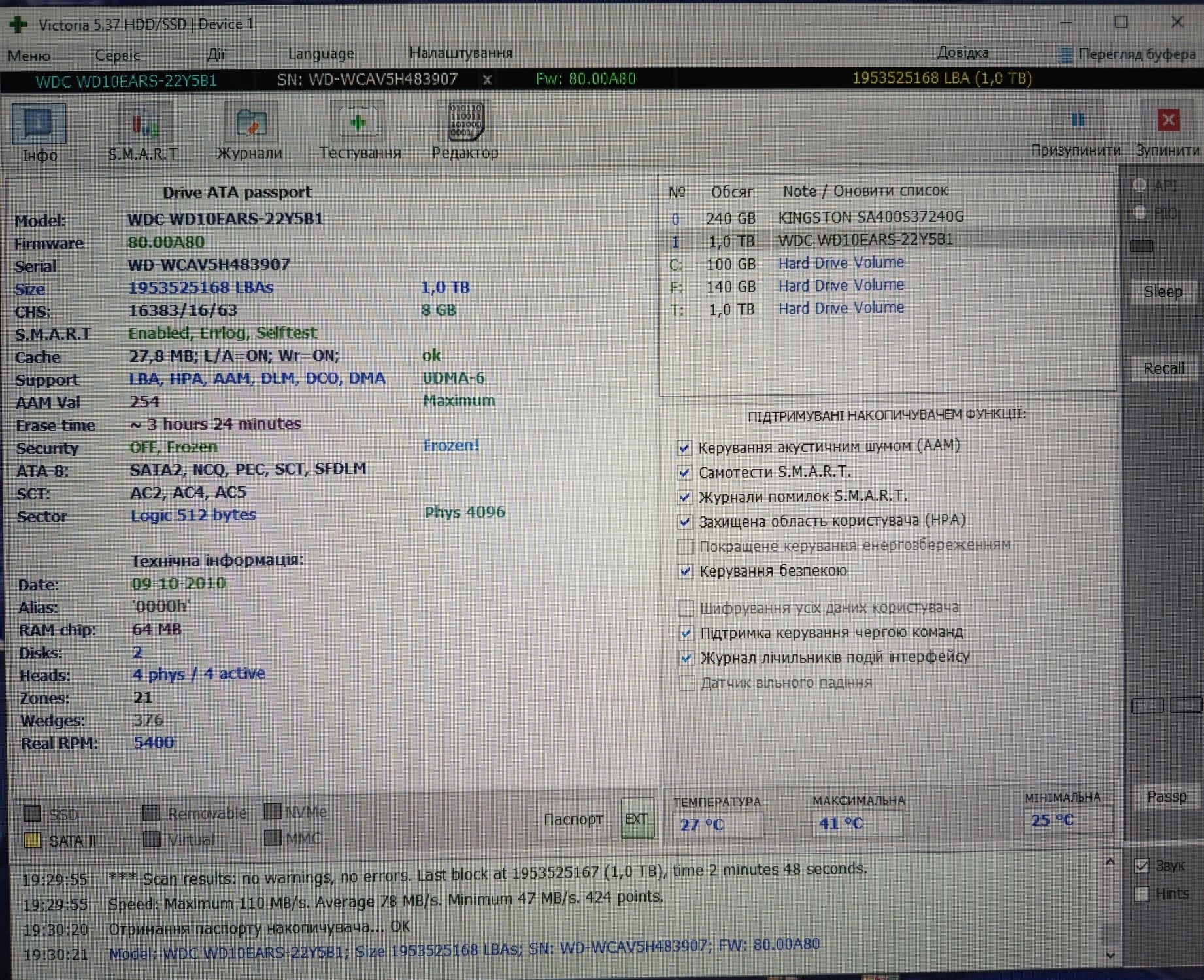
Task: Click the log scrollbar up arrow
Action: pyautogui.click(x=1110, y=863)
